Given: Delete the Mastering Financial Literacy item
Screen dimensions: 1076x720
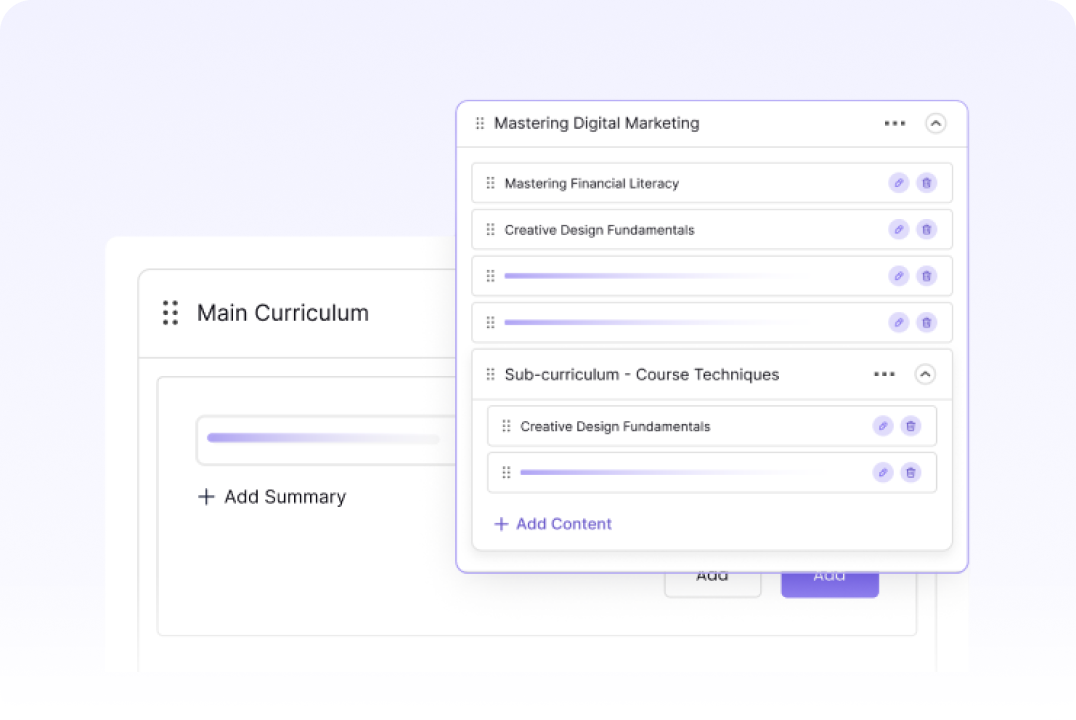Looking at the screenshot, I should coord(926,183).
